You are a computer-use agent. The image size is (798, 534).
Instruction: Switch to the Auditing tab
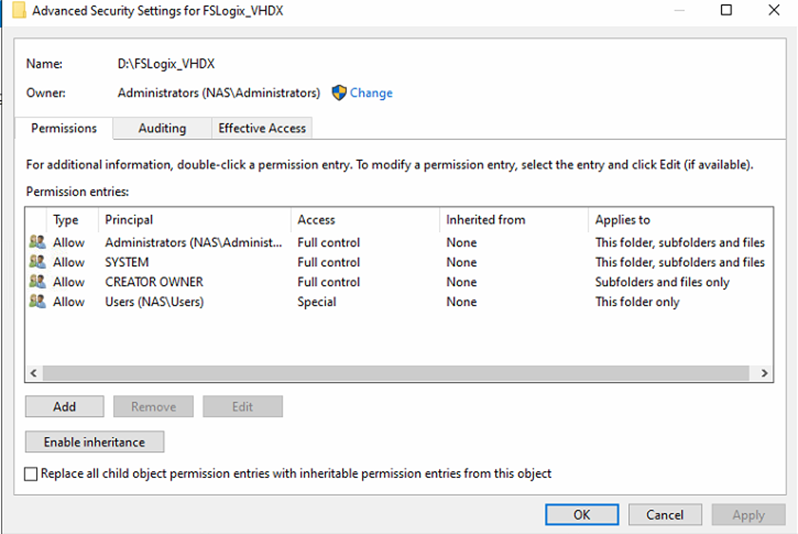pyautogui.click(x=162, y=128)
